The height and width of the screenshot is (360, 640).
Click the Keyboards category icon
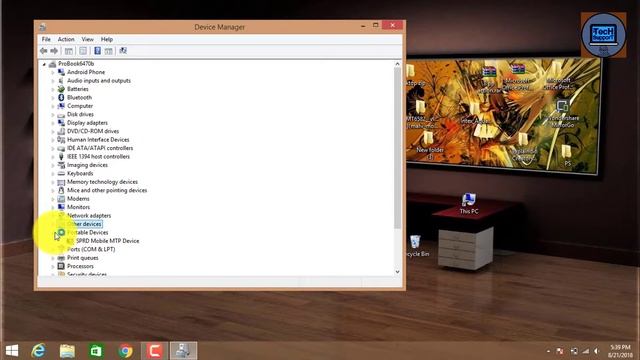pos(61,173)
